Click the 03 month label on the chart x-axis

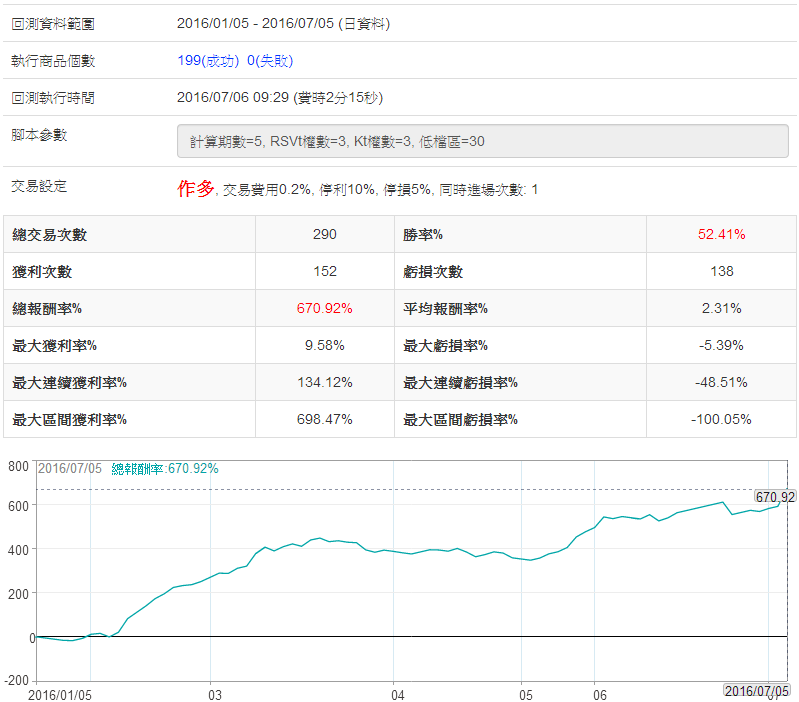click(x=215, y=694)
